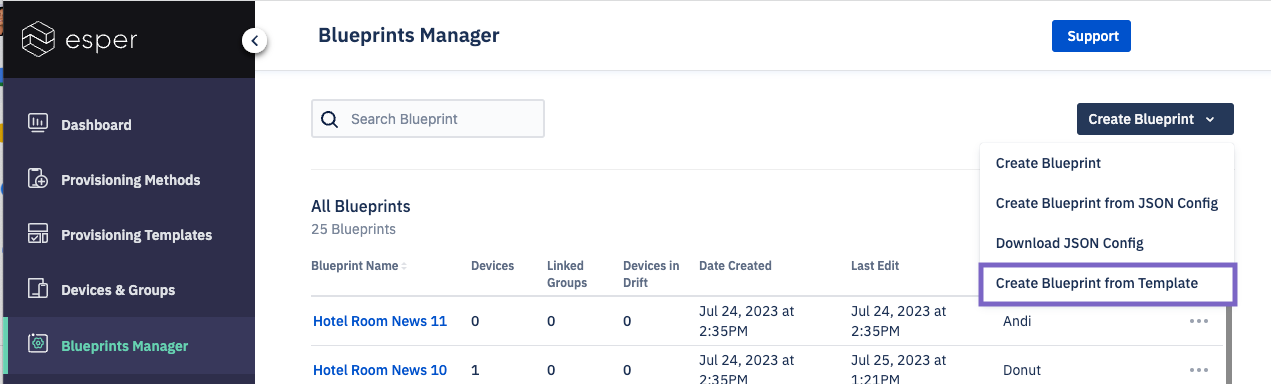Click the Devices column header
Image resolution: width=1271 pixels, height=384 pixels.
(x=492, y=266)
